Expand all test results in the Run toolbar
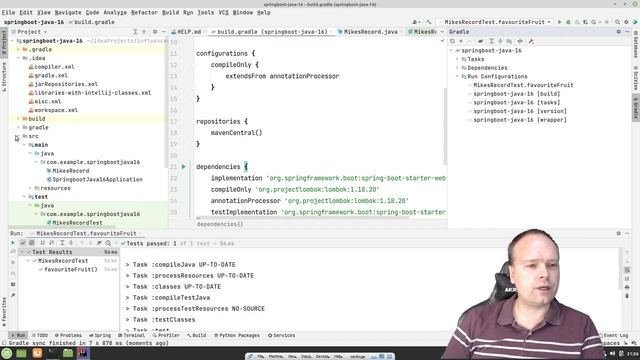The width and height of the screenshot is (640, 360). click(62, 243)
